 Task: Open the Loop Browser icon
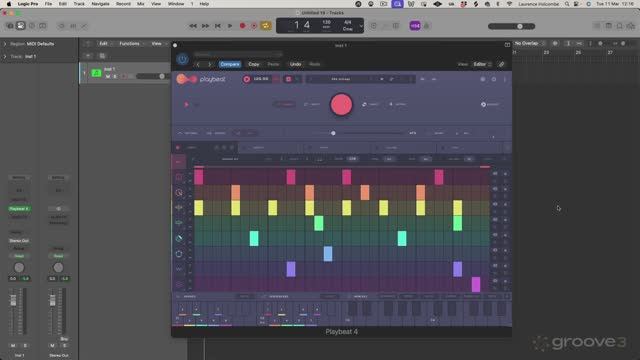(x=631, y=26)
